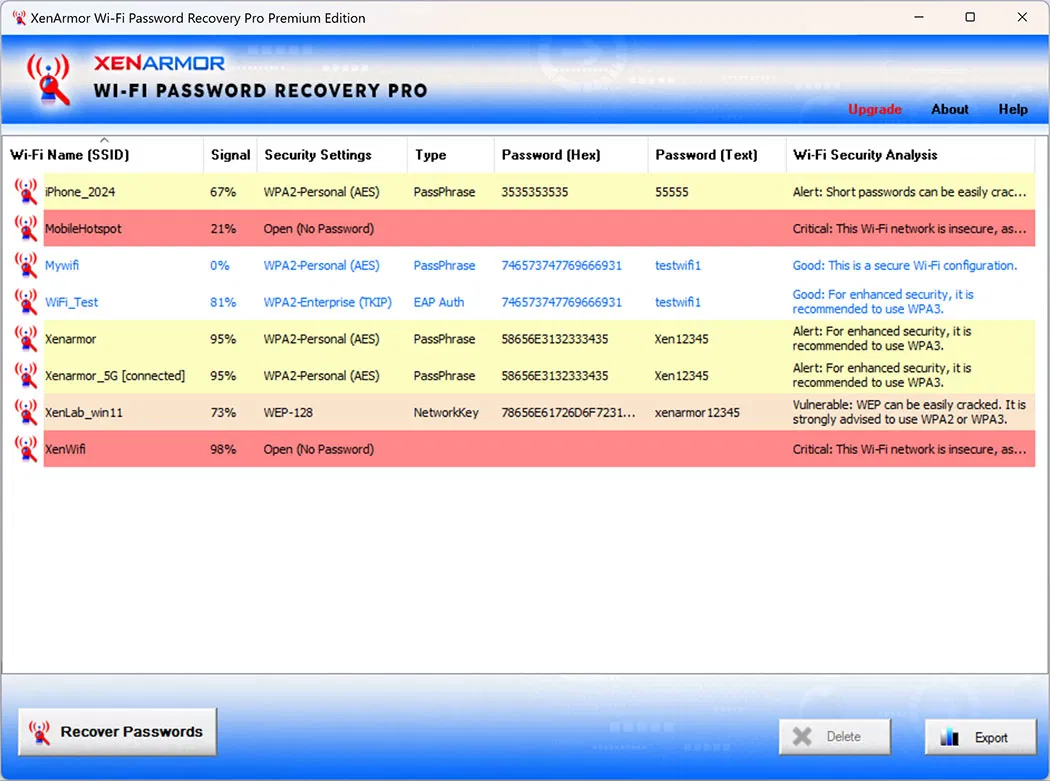
Task: Click the Wi-Fi icon beside iPhone_2024
Action: point(25,191)
